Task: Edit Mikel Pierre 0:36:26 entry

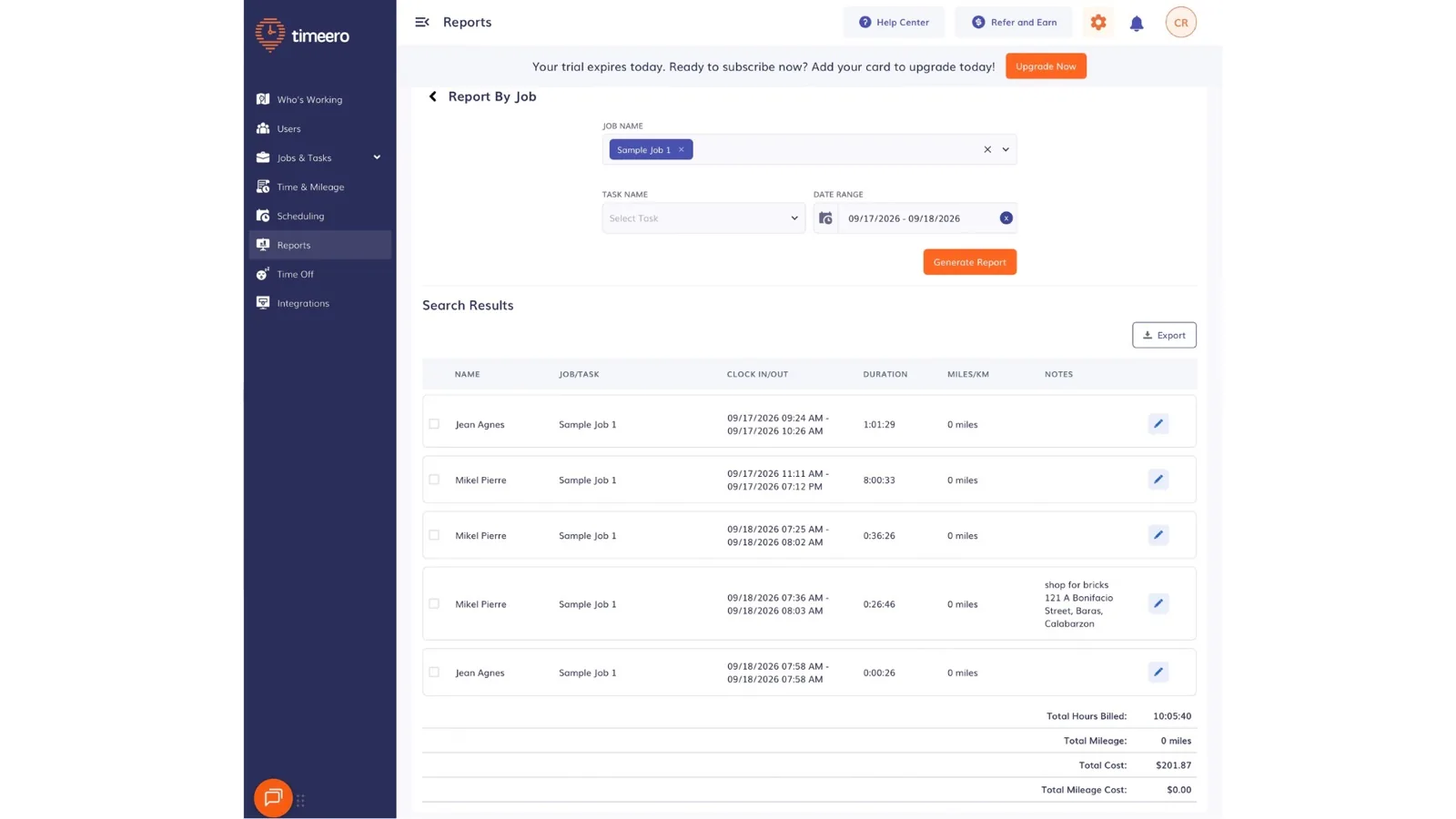Action: click(x=1158, y=535)
